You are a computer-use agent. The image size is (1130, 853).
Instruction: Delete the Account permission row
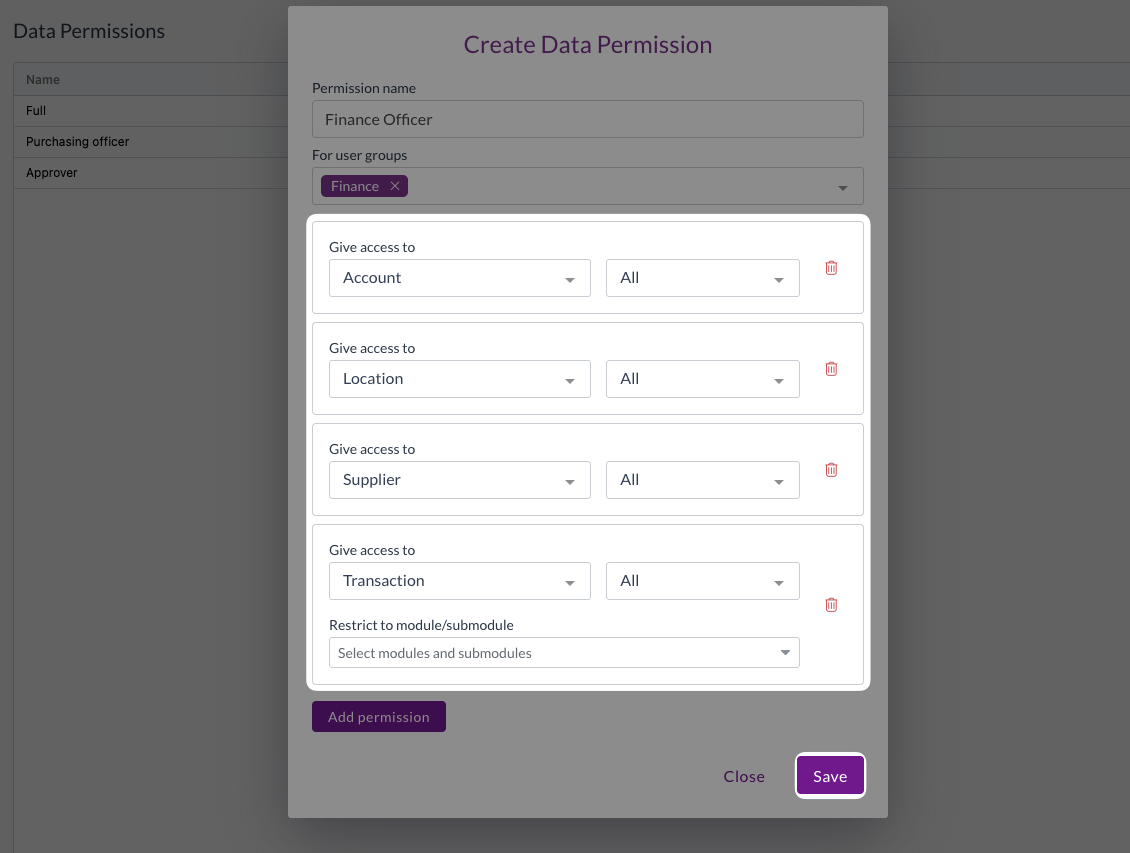831,268
